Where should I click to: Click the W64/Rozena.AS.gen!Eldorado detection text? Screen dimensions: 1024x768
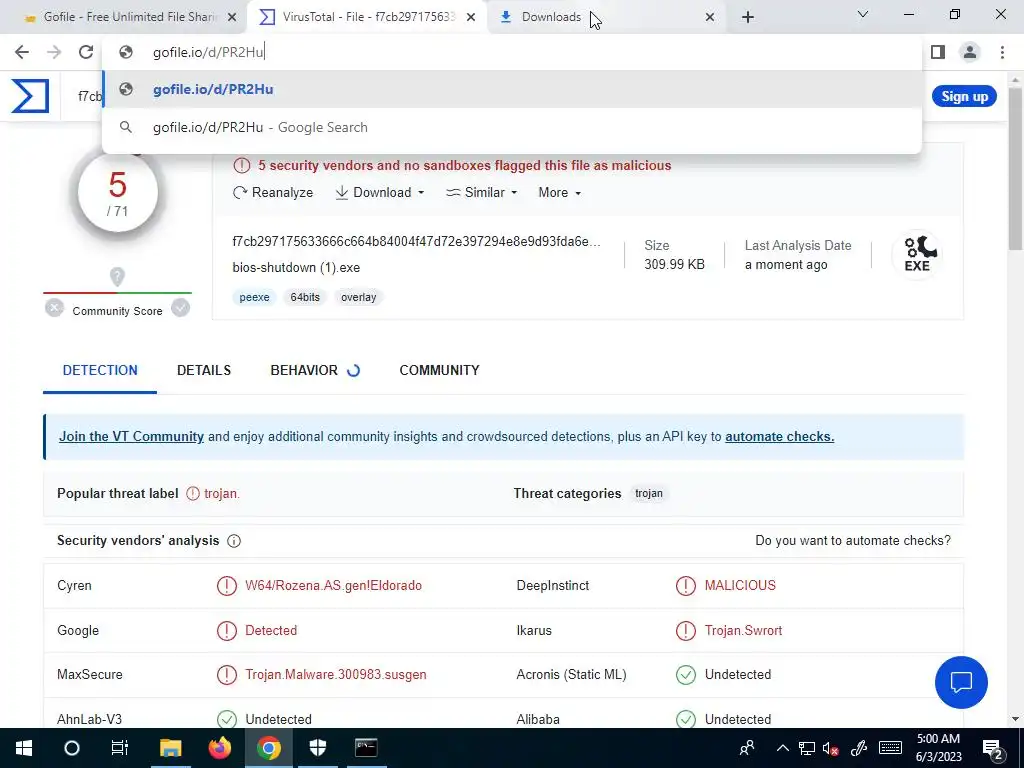pyautogui.click(x=333, y=585)
